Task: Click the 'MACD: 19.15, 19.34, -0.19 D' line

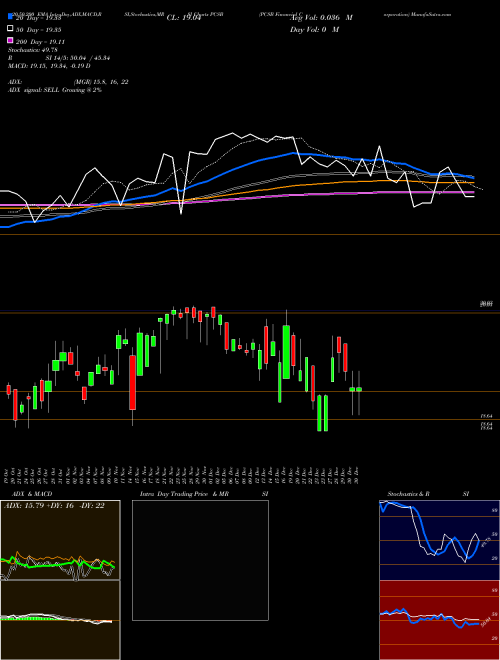Action: click(x=49, y=66)
